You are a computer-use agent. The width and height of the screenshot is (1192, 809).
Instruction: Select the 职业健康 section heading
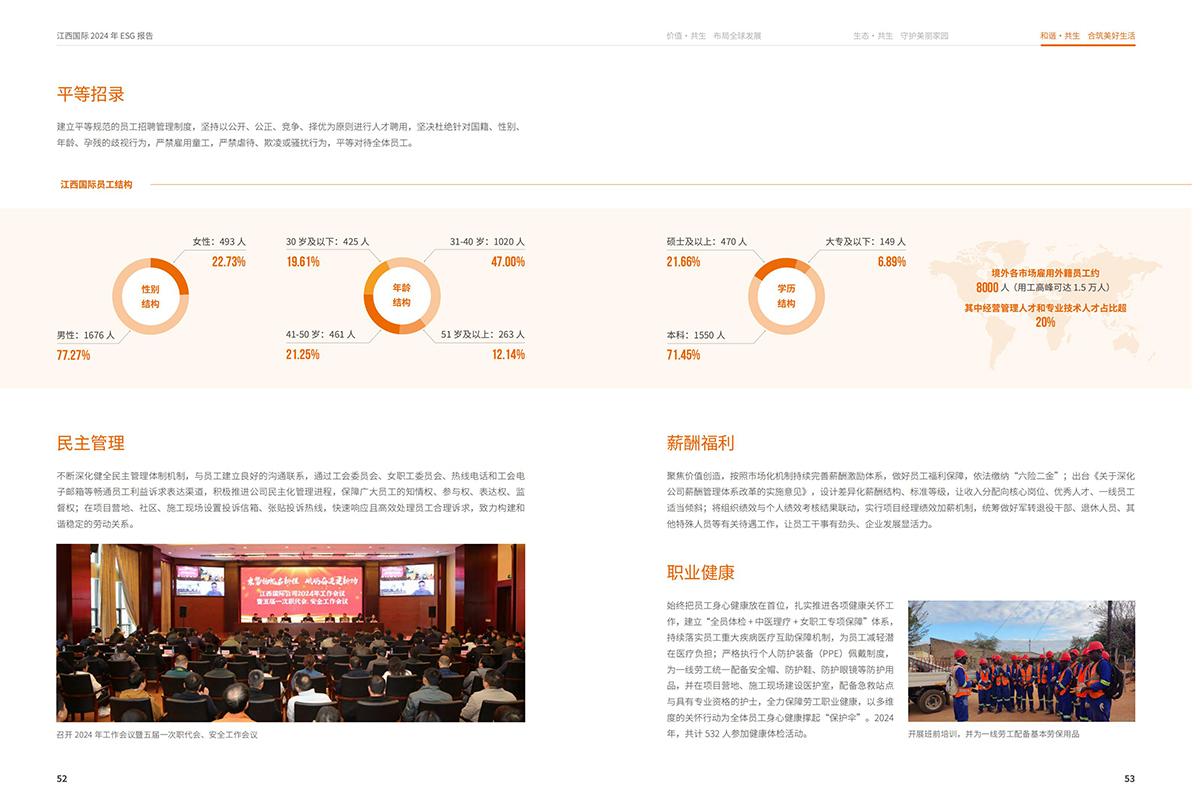[x=701, y=572]
